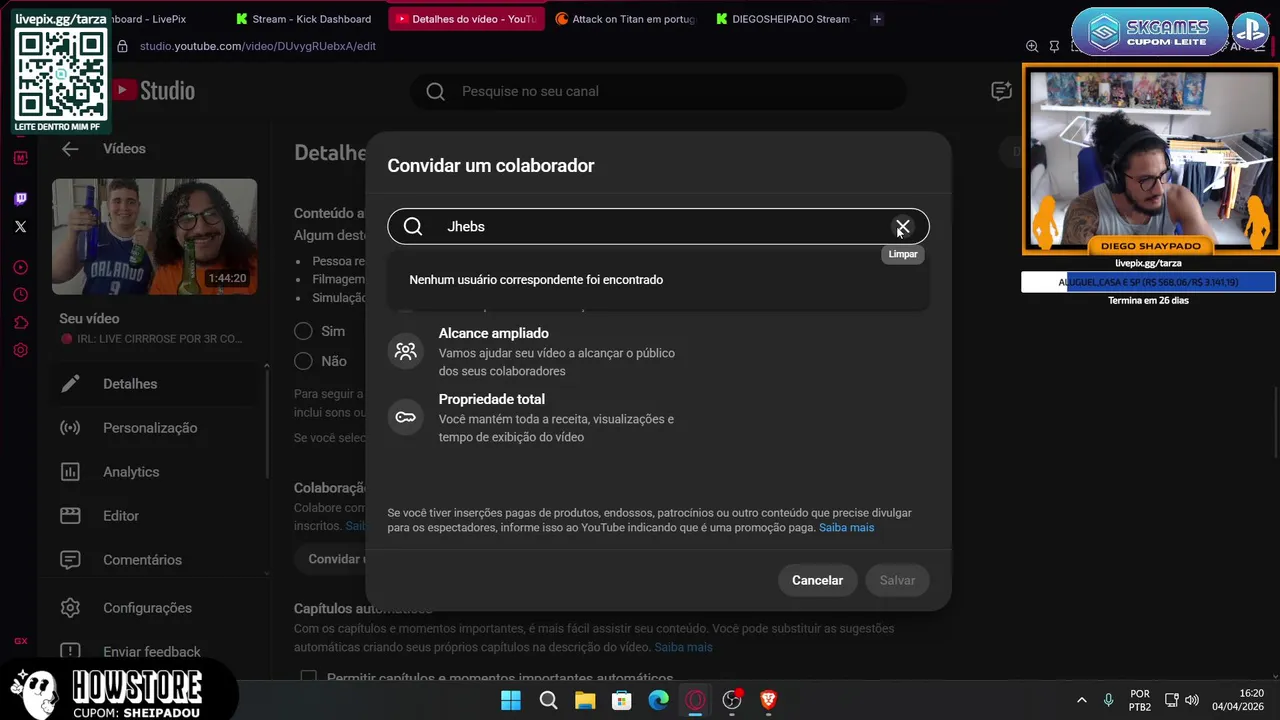The width and height of the screenshot is (1280, 720).
Task: Open the AI chat icon beside the search bar
Action: (x=1001, y=91)
